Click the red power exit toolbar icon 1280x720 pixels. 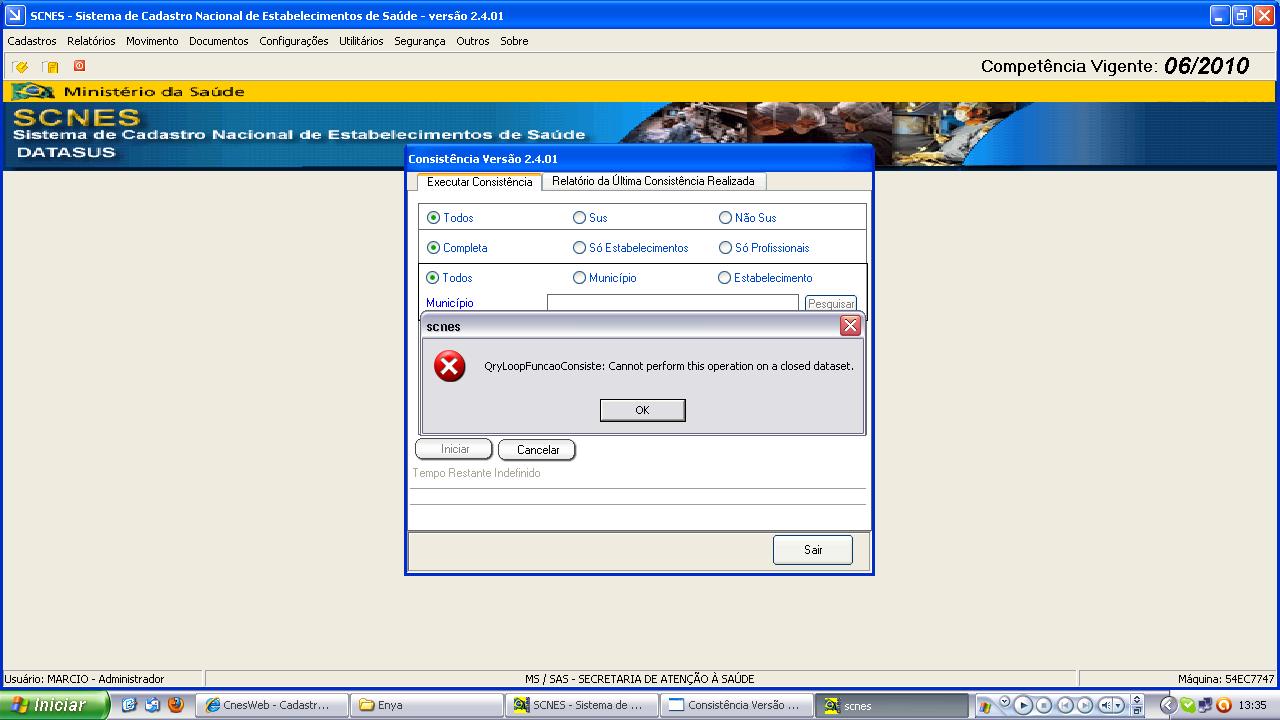click(x=79, y=66)
